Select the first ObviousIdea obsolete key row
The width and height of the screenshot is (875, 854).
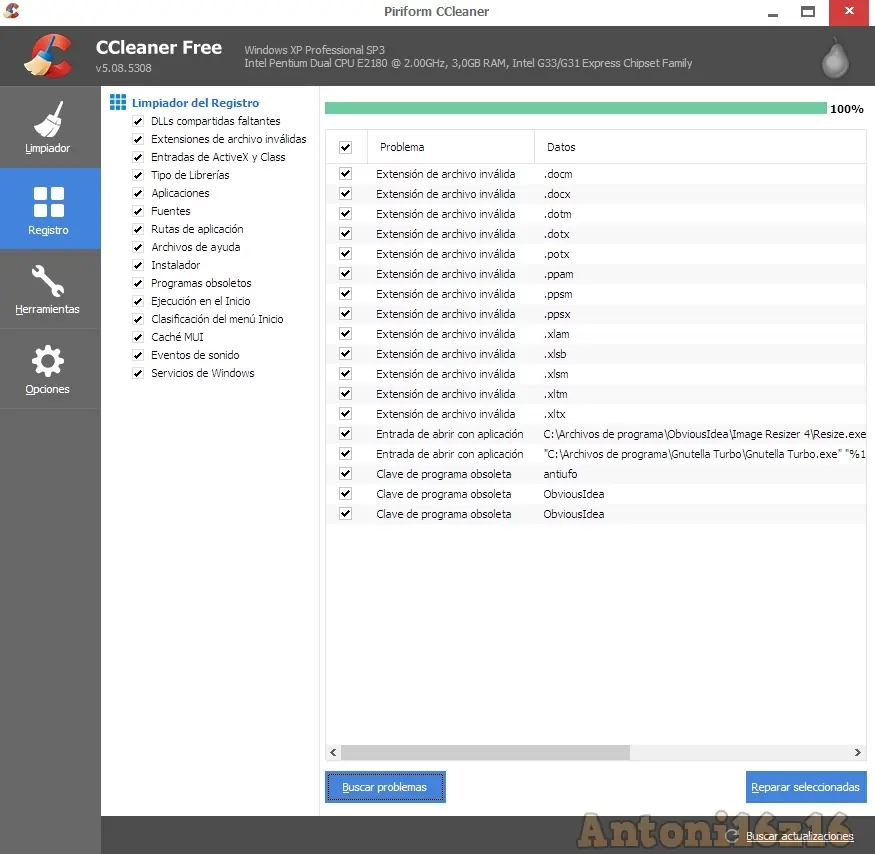[x=596, y=494]
